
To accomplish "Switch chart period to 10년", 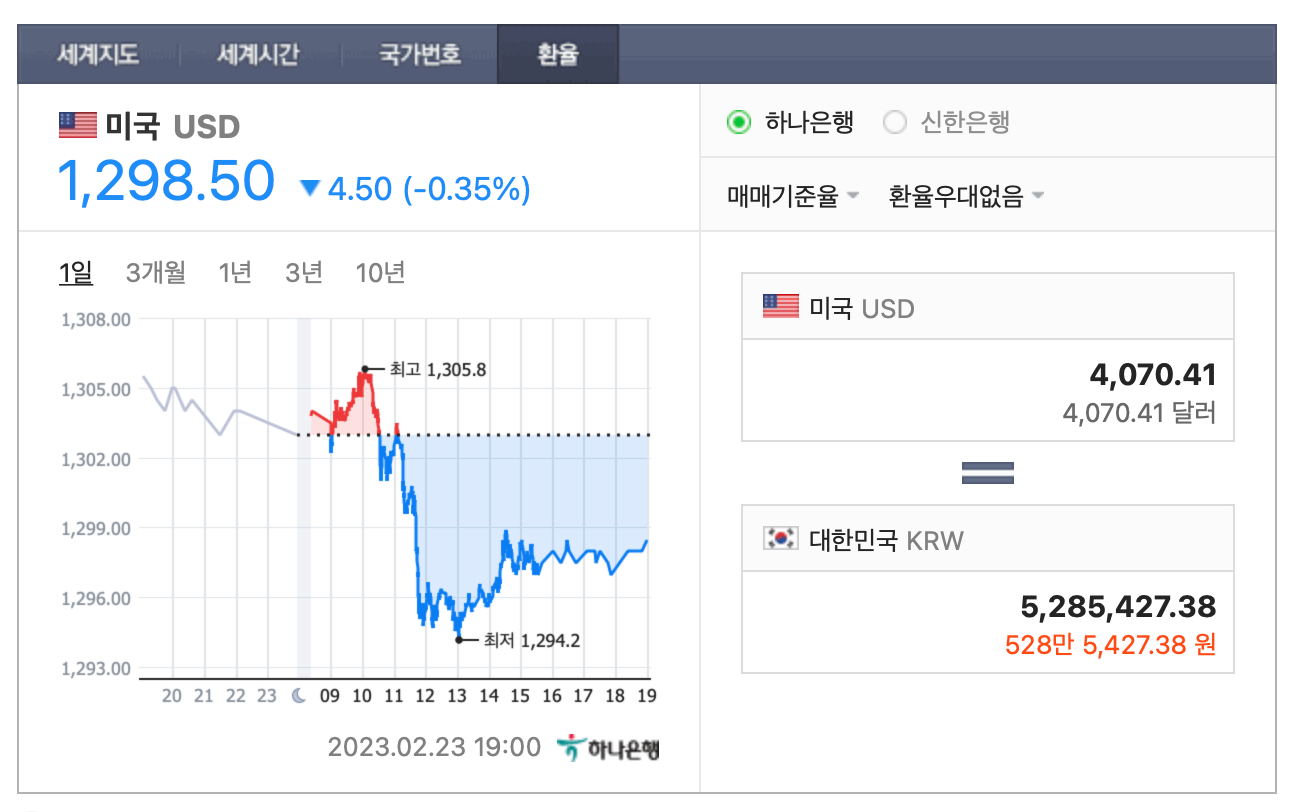I will pos(379,271).
